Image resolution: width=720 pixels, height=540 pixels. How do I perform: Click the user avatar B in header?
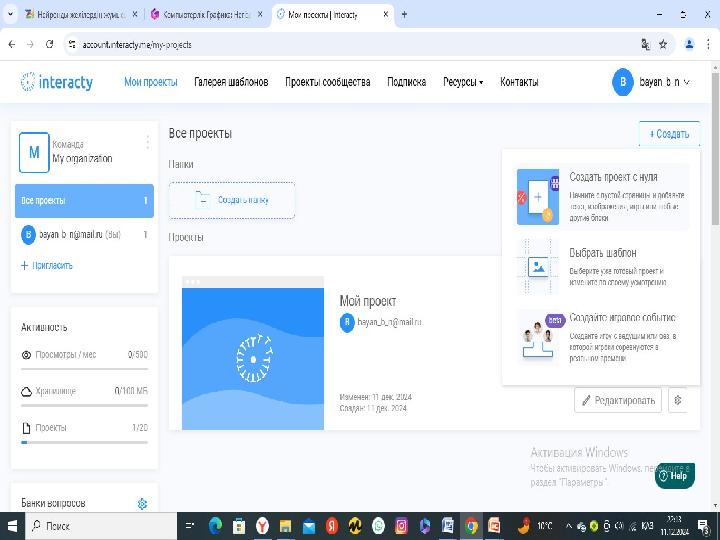[623, 82]
